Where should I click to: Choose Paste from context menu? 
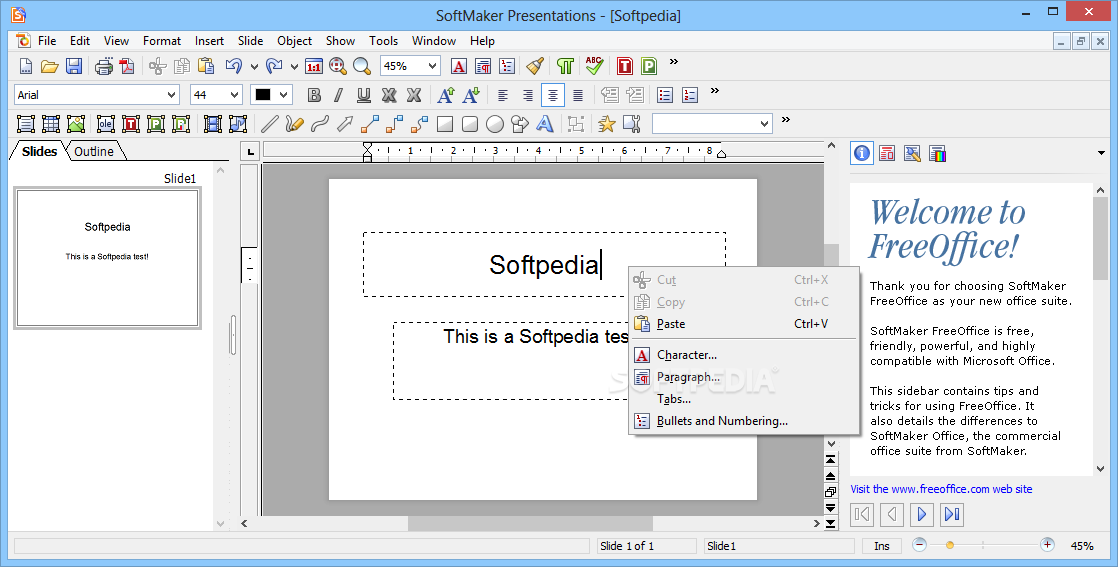pyautogui.click(x=744, y=324)
